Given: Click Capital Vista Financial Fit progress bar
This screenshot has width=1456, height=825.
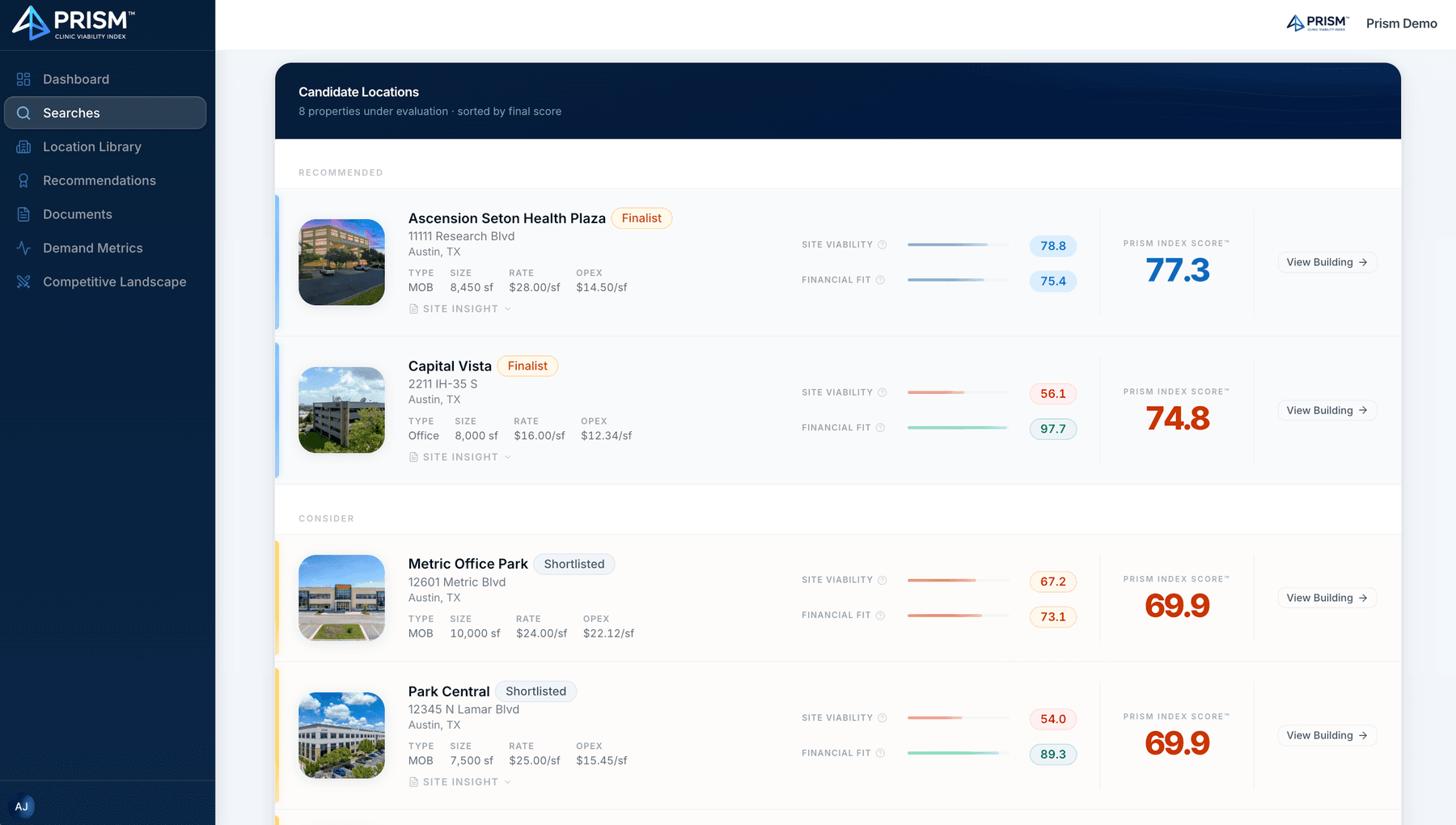Looking at the screenshot, I should click(x=959, y=428).
